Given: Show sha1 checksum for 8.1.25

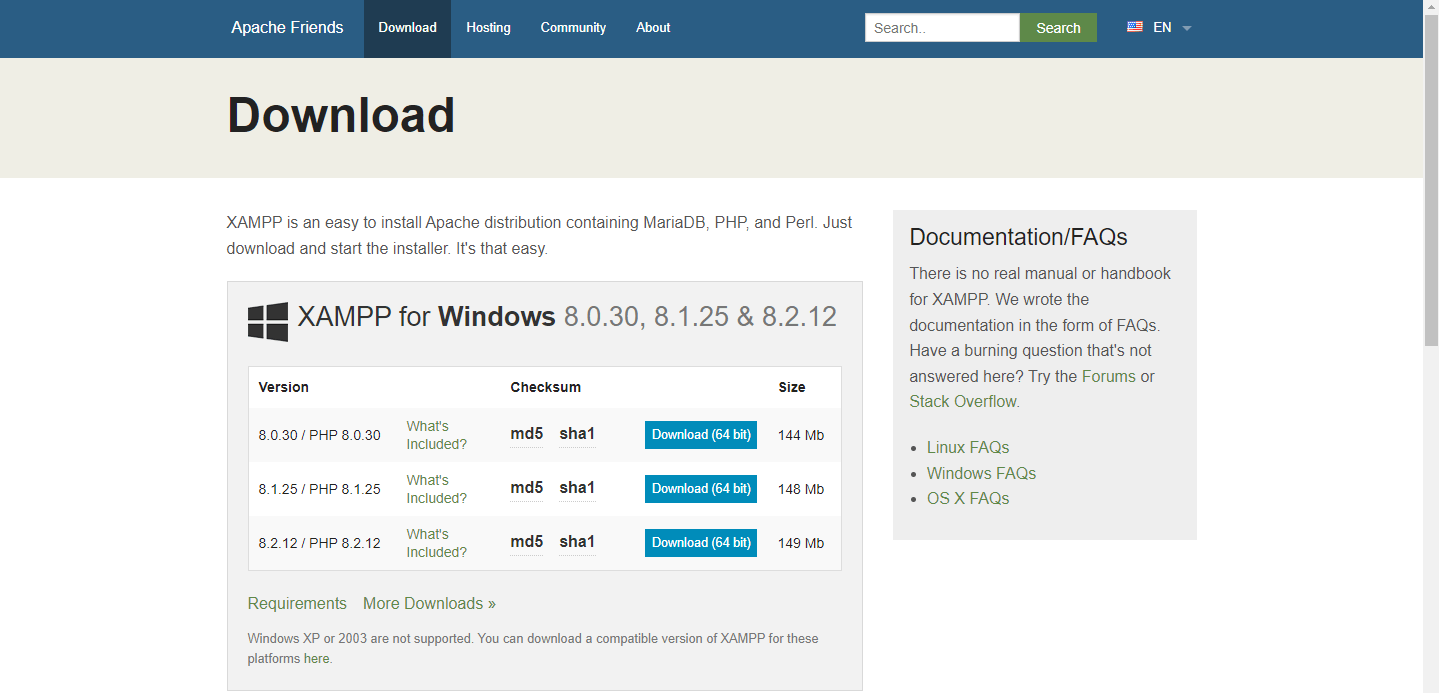Looking at the screenshot, I should 577,488.
